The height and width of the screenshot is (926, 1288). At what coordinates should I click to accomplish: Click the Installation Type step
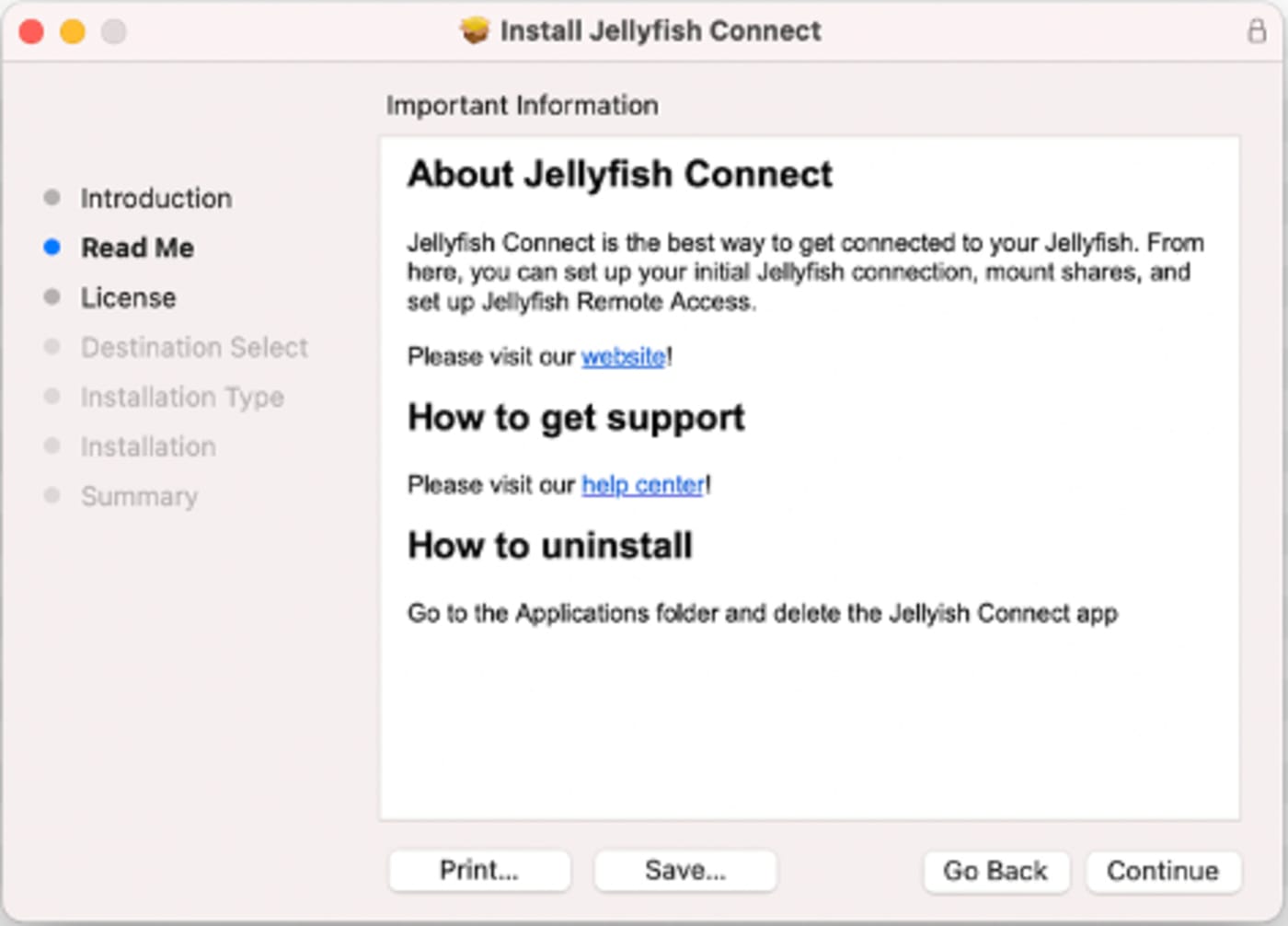(182, 397)
